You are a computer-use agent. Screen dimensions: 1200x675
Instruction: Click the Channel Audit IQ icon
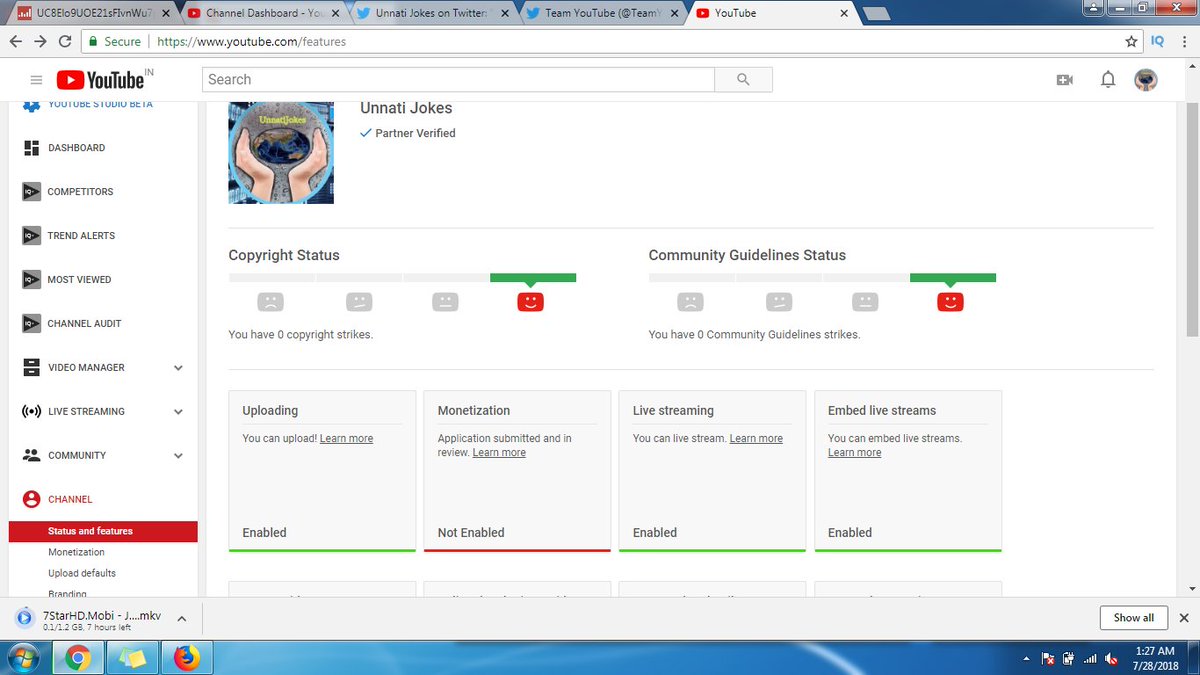point(31,324)
